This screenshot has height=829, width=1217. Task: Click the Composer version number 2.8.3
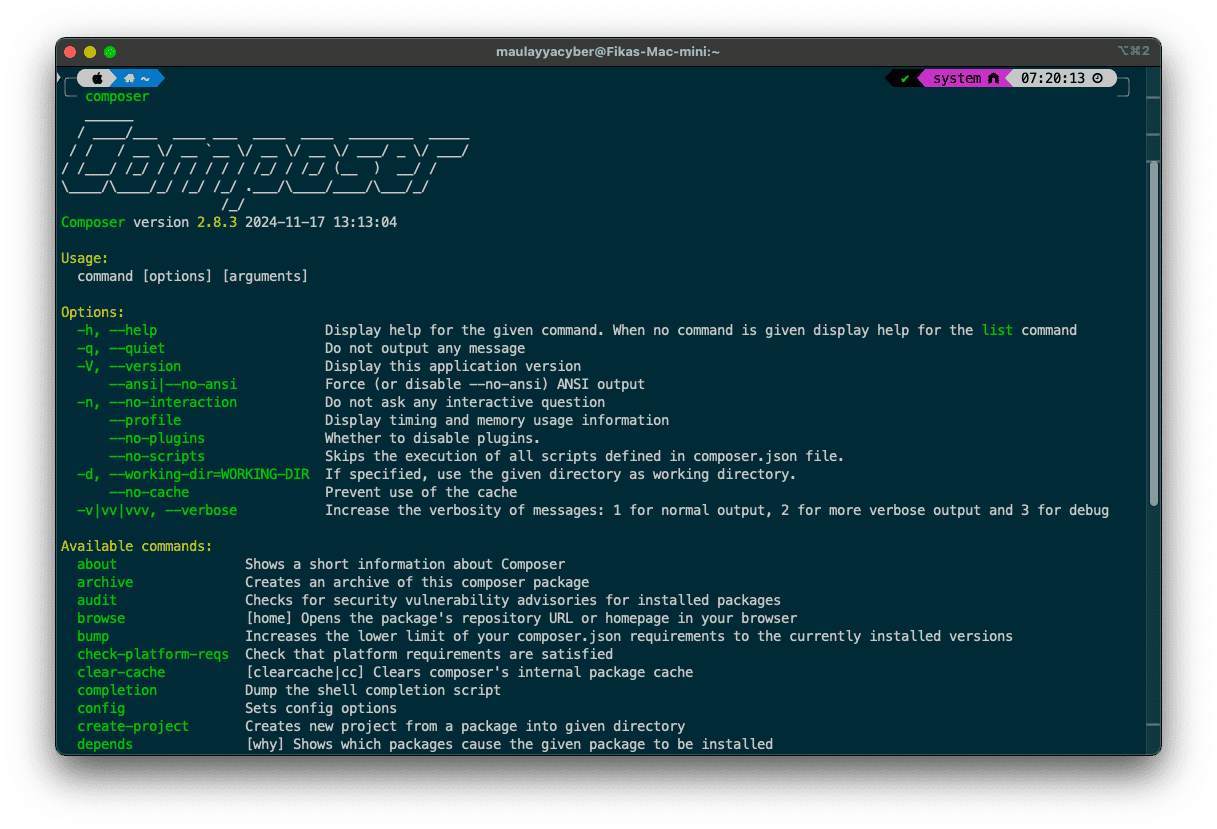[x=217, y=222]
